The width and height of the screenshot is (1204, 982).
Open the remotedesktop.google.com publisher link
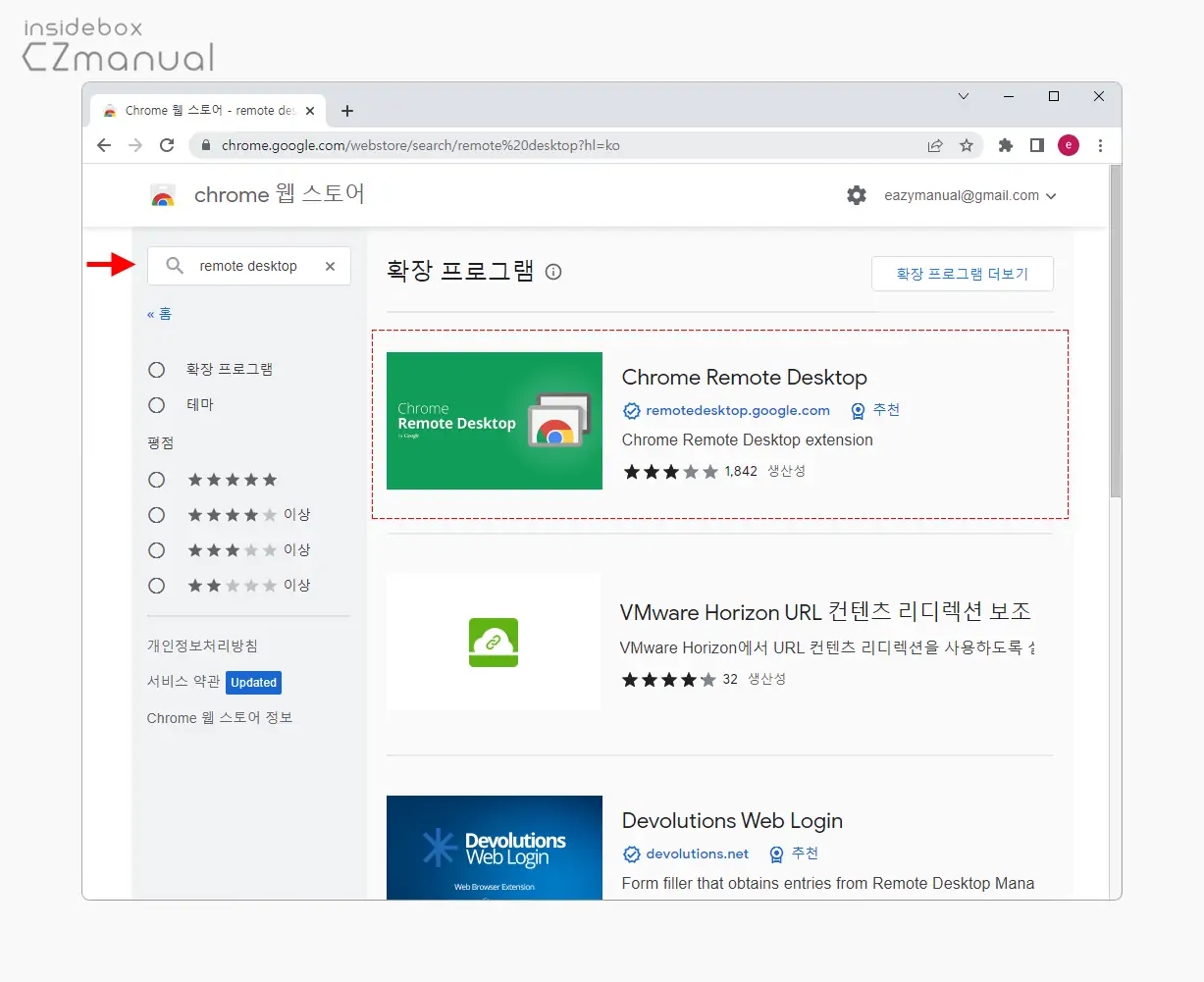[738, 410]
